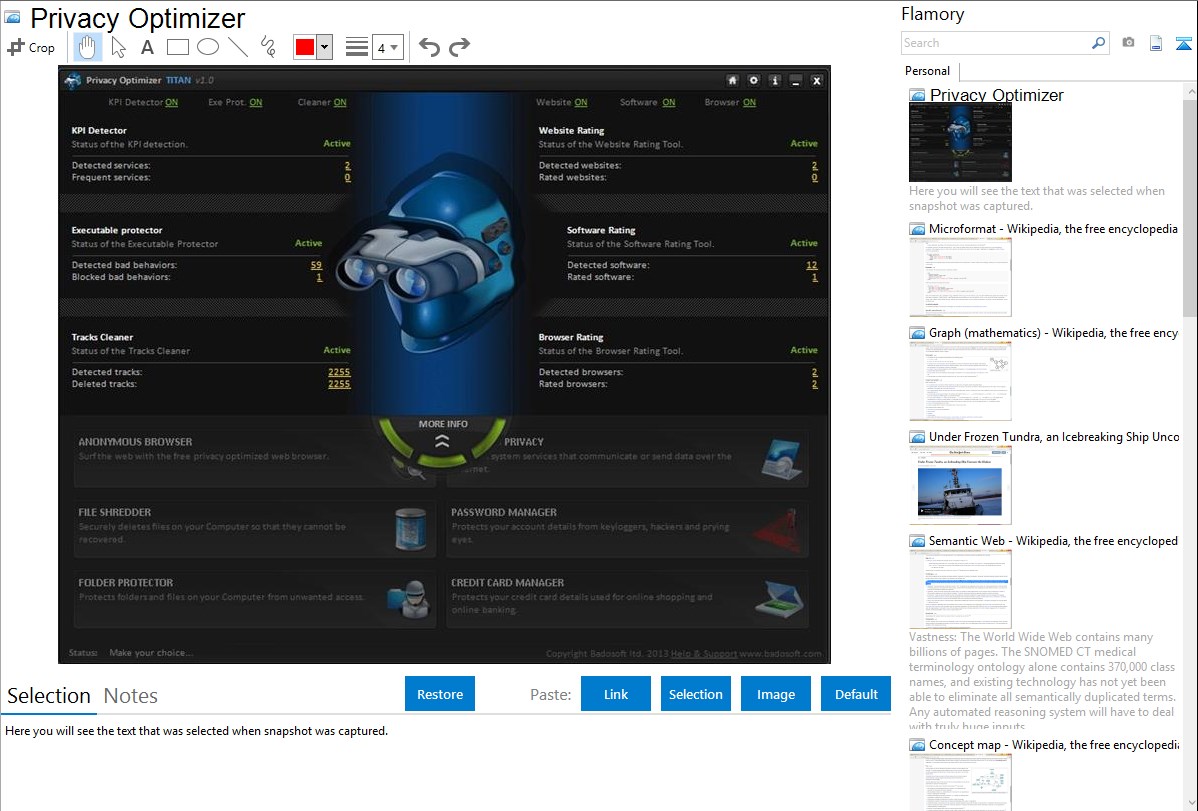
Task: Open detected software count 12
Action: (x=811, y=265)
